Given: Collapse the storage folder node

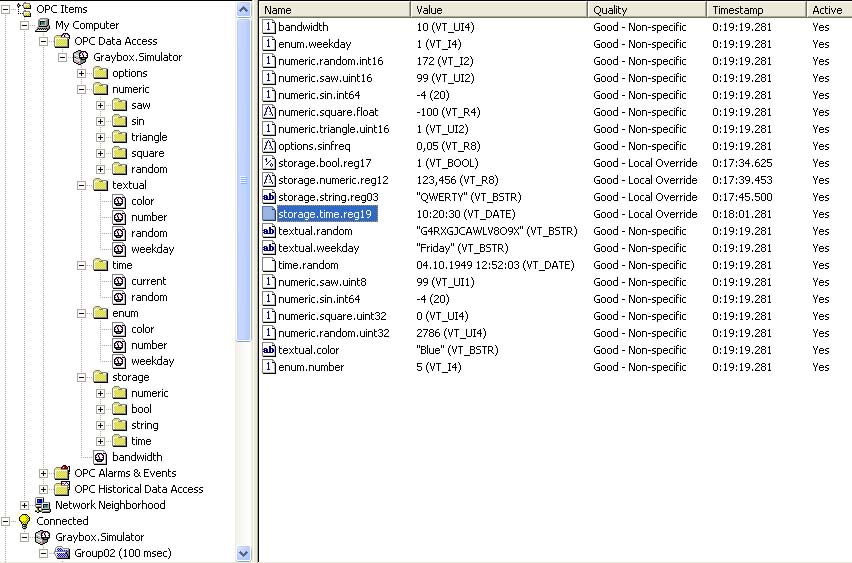Looking at the screenshot, I should click(81, 377).
